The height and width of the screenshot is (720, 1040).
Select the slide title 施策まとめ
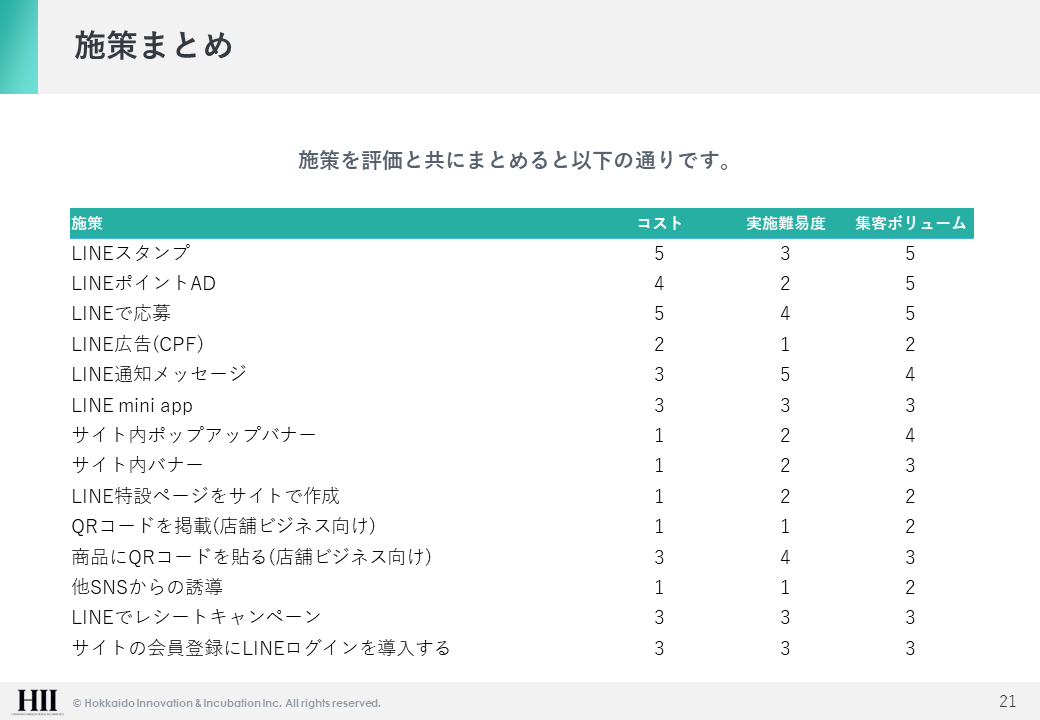pos(154,46)
